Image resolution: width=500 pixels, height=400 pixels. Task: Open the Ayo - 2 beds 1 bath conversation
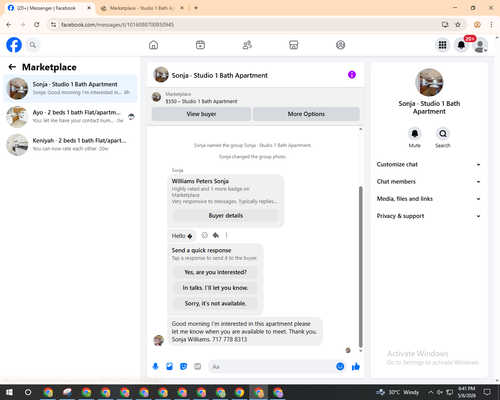click(x=70, y=117)
